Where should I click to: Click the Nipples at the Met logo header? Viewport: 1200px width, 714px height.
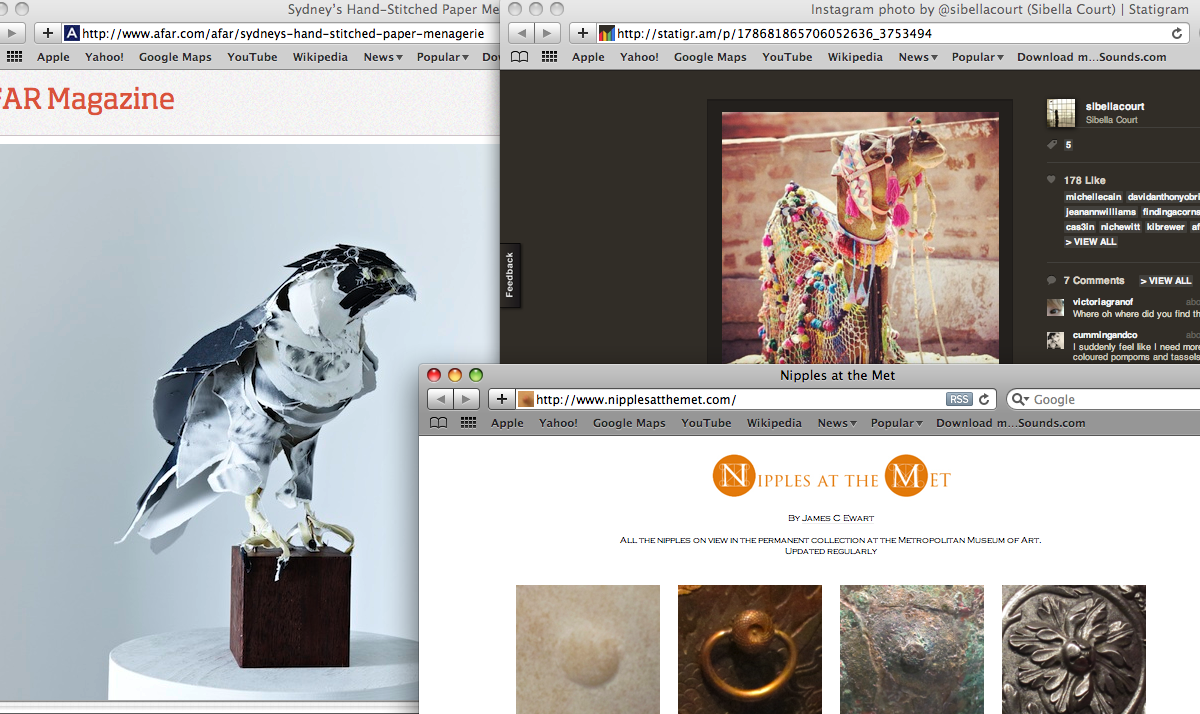point(831,476)
